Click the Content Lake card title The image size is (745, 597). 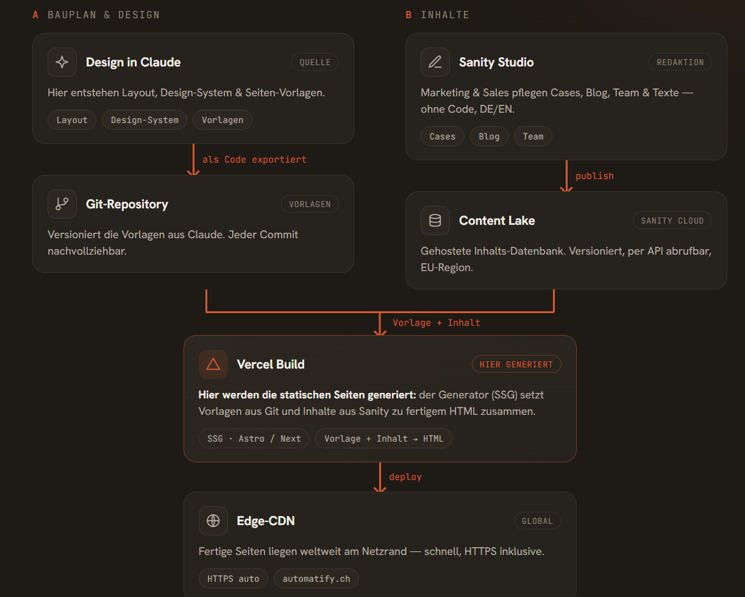[x=497, y=220]
